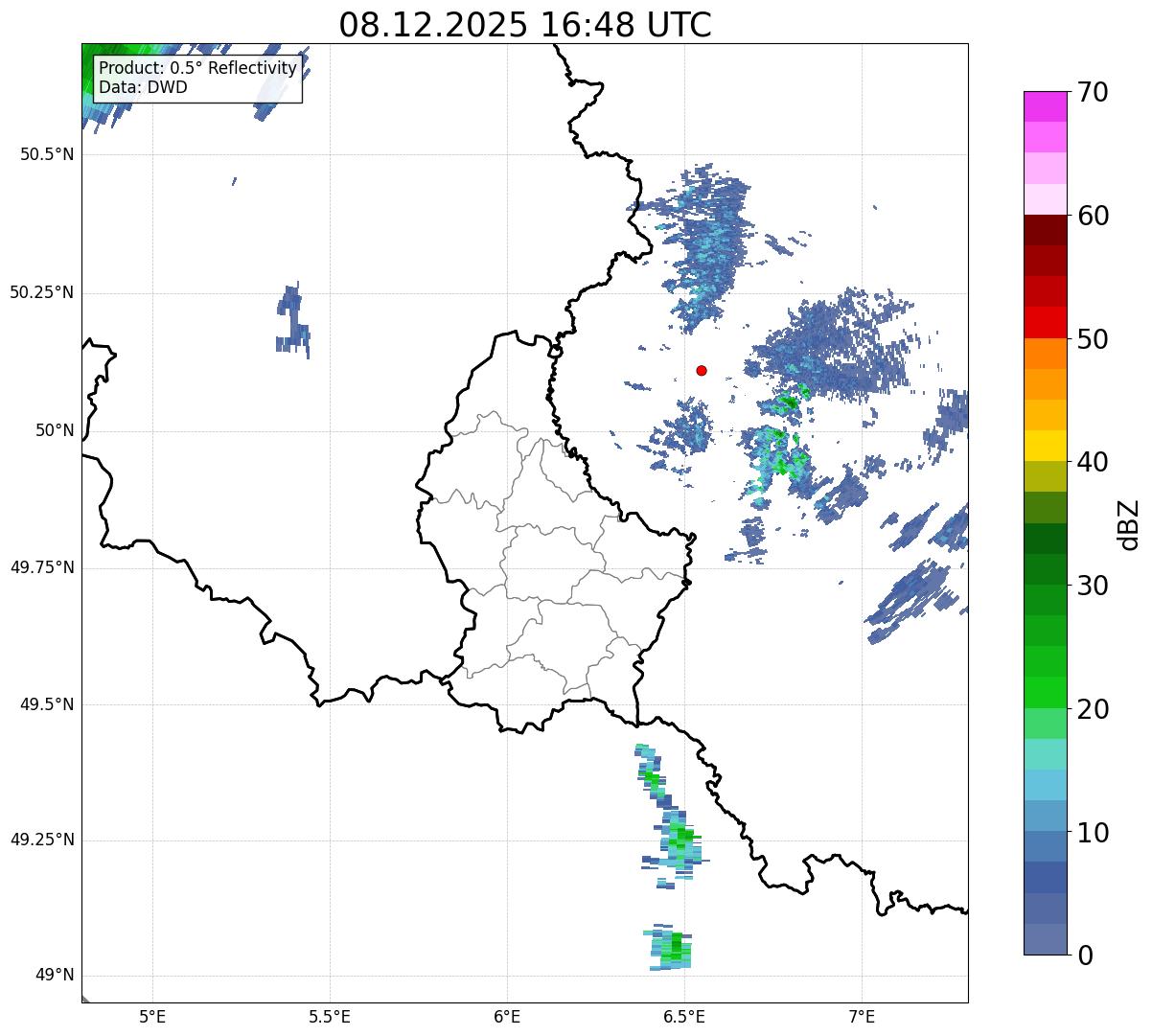The width and height of the screenshot is (1152, 1036).
Task: Click the '5.5°E' longitude label
Action: [330, 1016]
